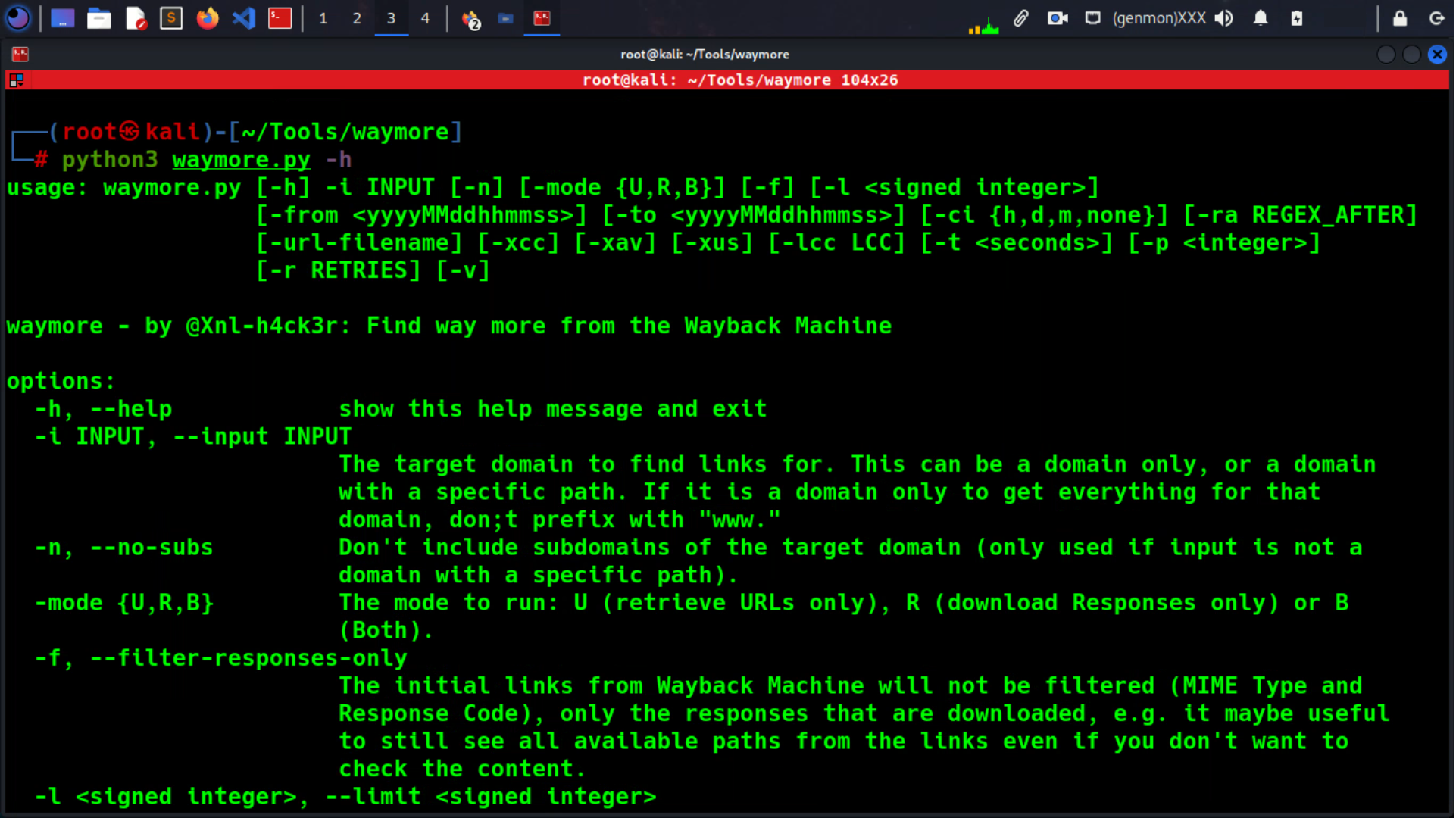Open the network connection tray icon
The image size is (1456, 818).
click(x=1092, y=18)
